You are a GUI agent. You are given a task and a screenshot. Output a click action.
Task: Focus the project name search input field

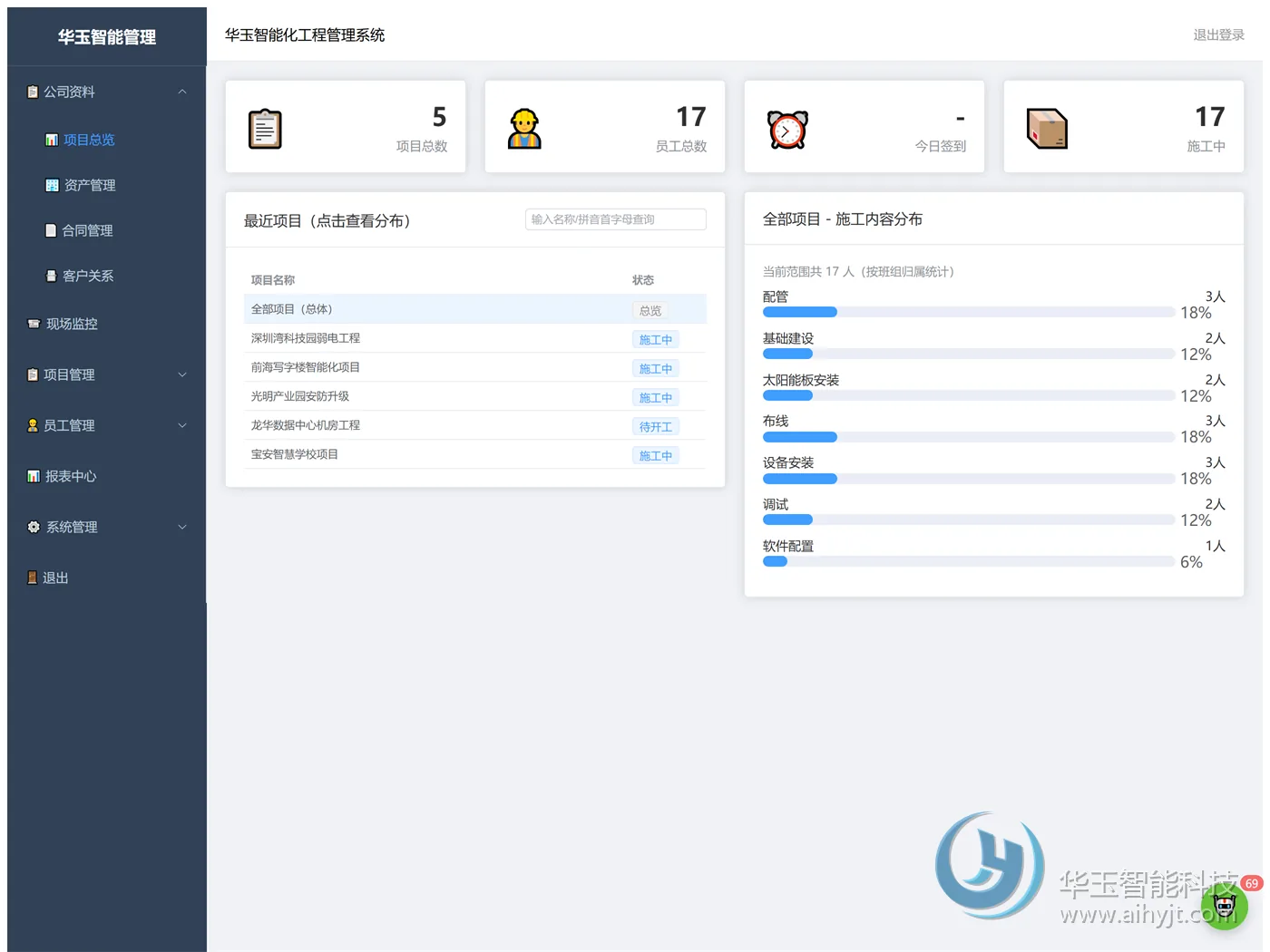click(616, 219)
